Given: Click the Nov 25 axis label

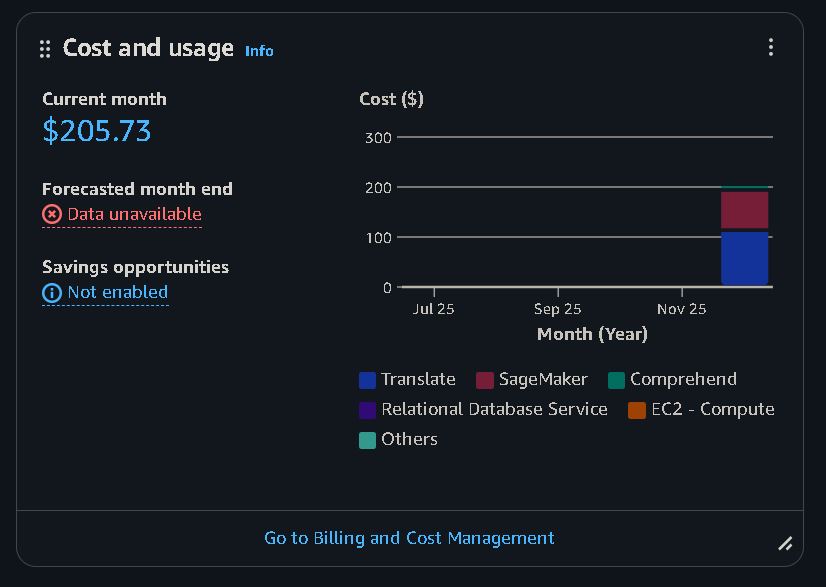Looking at the screenshot, I should point(682,309).
